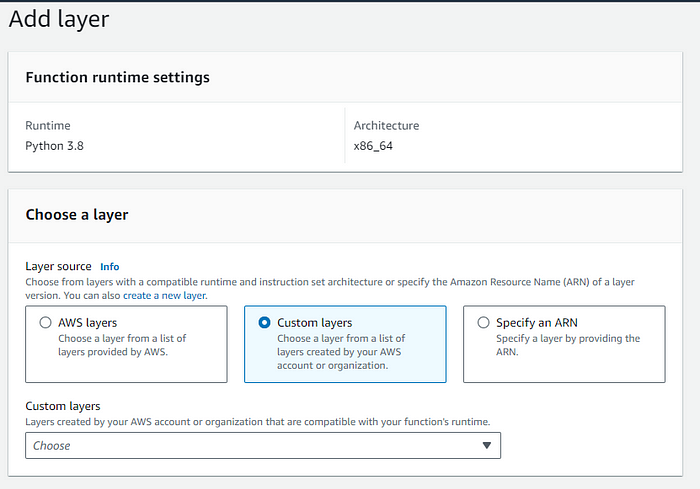Click the 'Custom layers' label above the dropdown
This screenshot has width=700, height=489.
pyautogui.click(x=62, y=406)
